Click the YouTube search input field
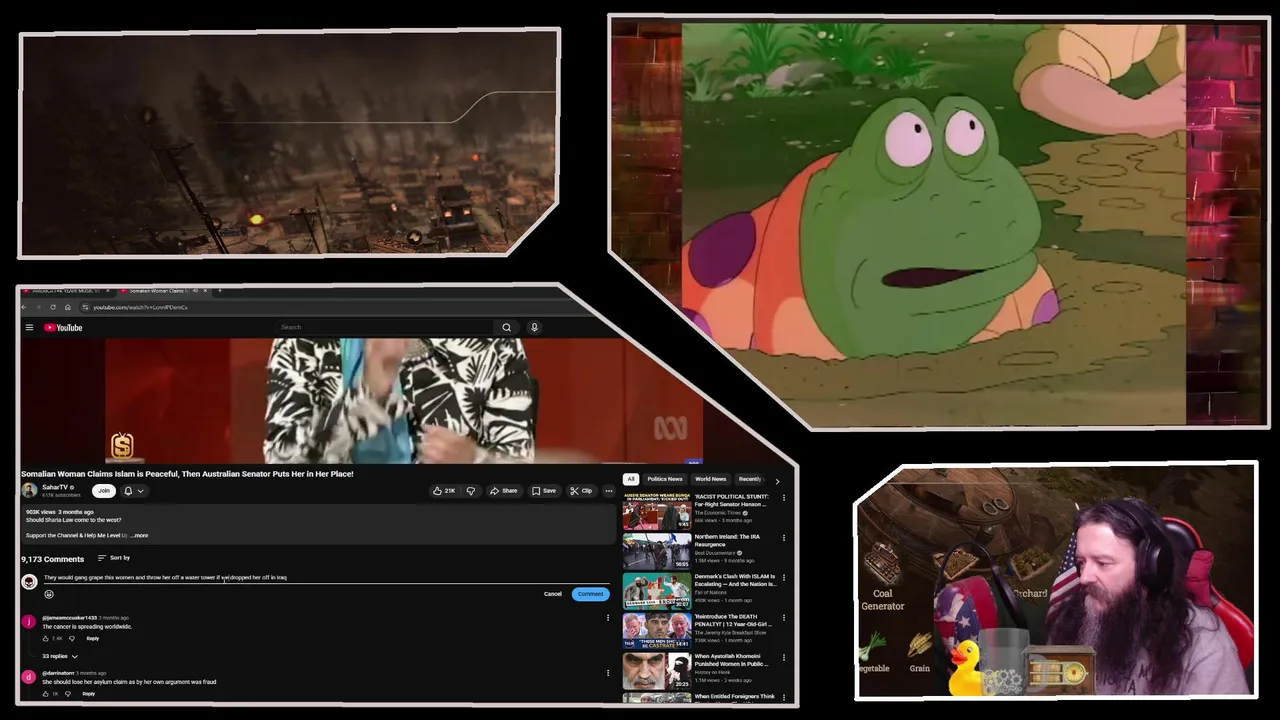The width and height of the screenshot is (1280, 720). (384, 327)
